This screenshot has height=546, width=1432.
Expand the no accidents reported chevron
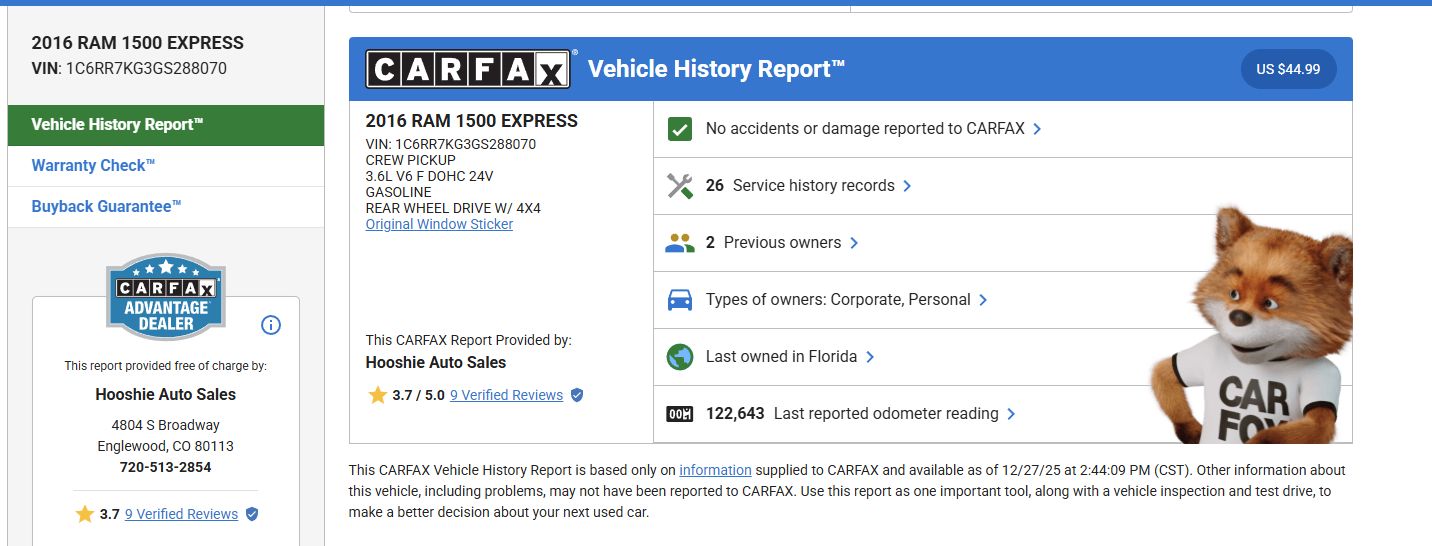pyautogui.click(x=1037, y=129)
